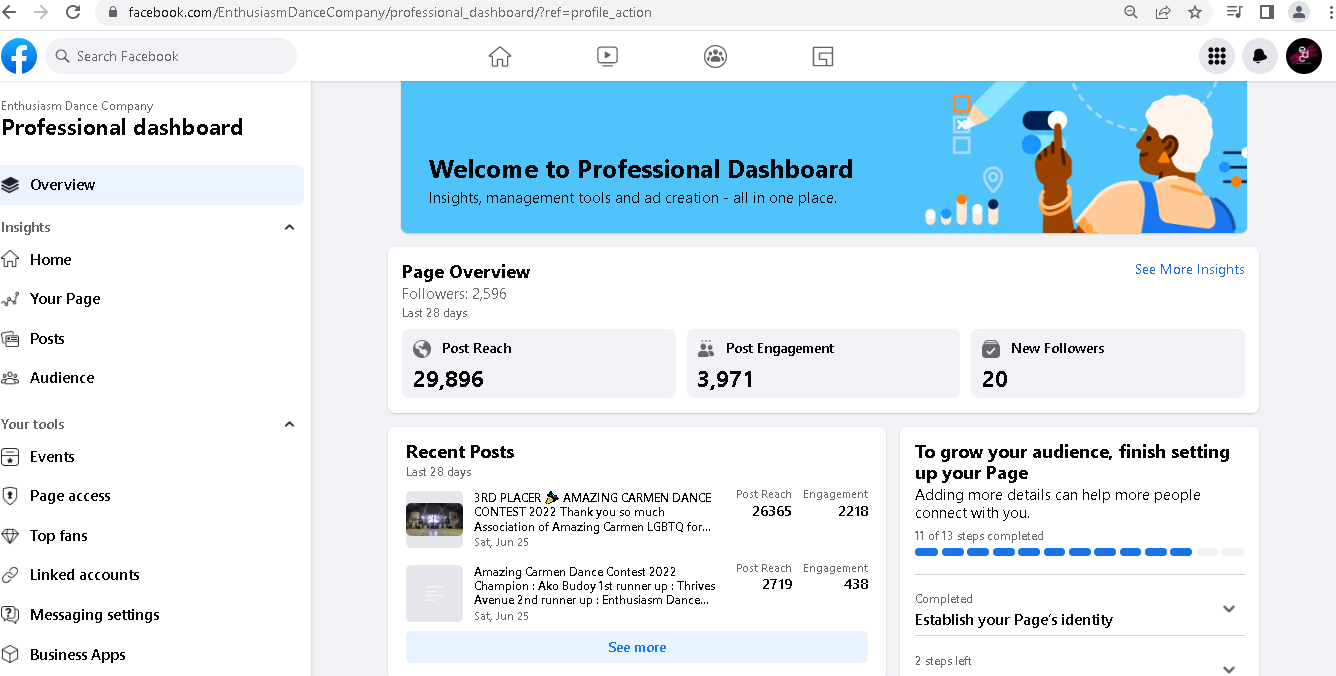Screen dimensions: 1336x676
Task: Open the nine-dot Menu grid icon
Action: (x=1217, y=56)
